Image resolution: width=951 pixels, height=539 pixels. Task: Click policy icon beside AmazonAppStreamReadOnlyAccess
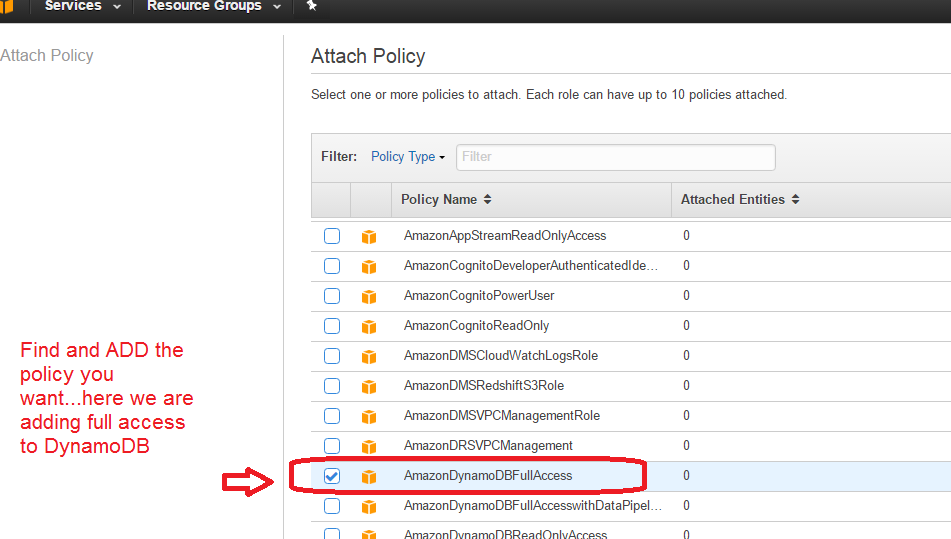tap(368, 237)
